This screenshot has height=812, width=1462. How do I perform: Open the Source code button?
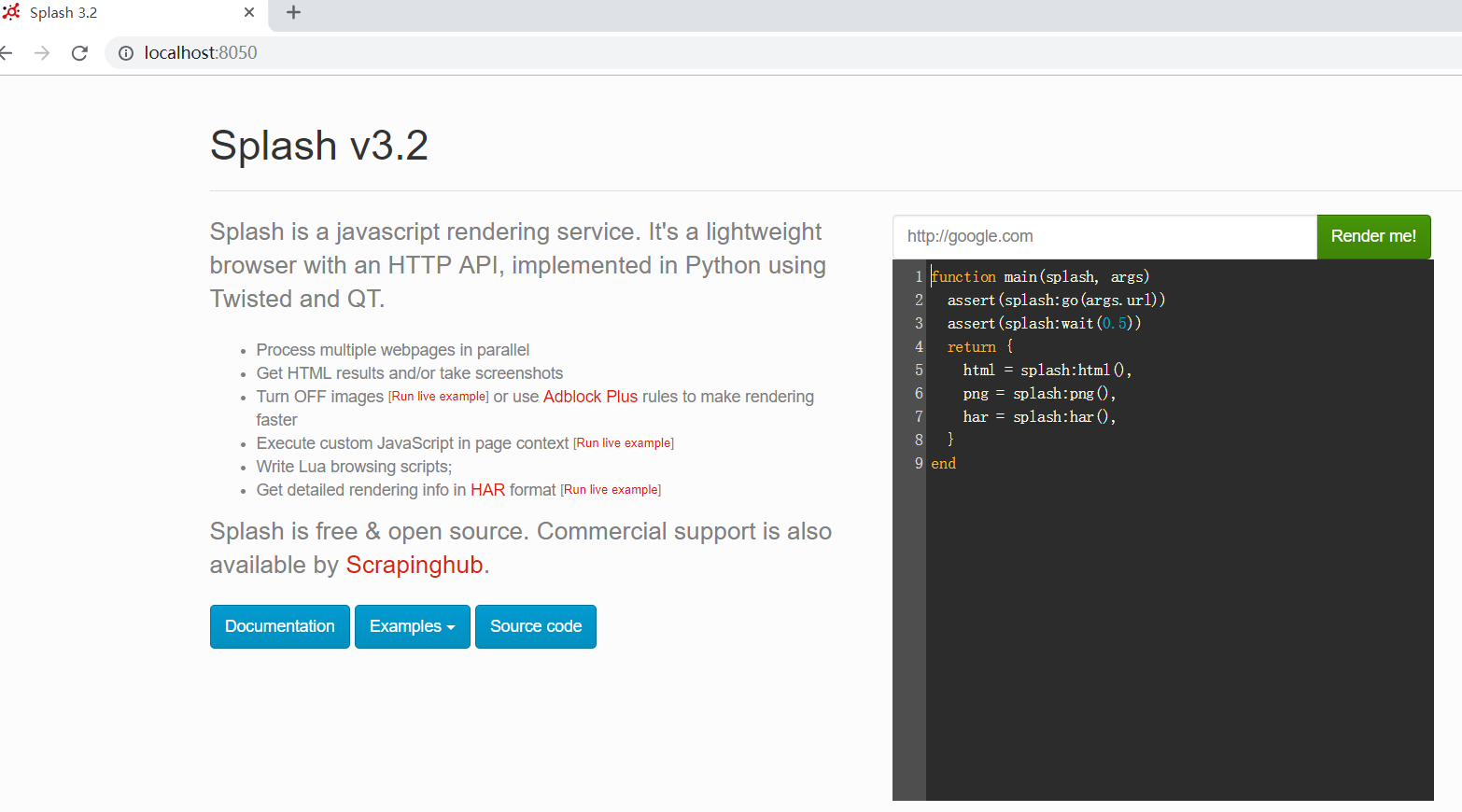[536, 626]
